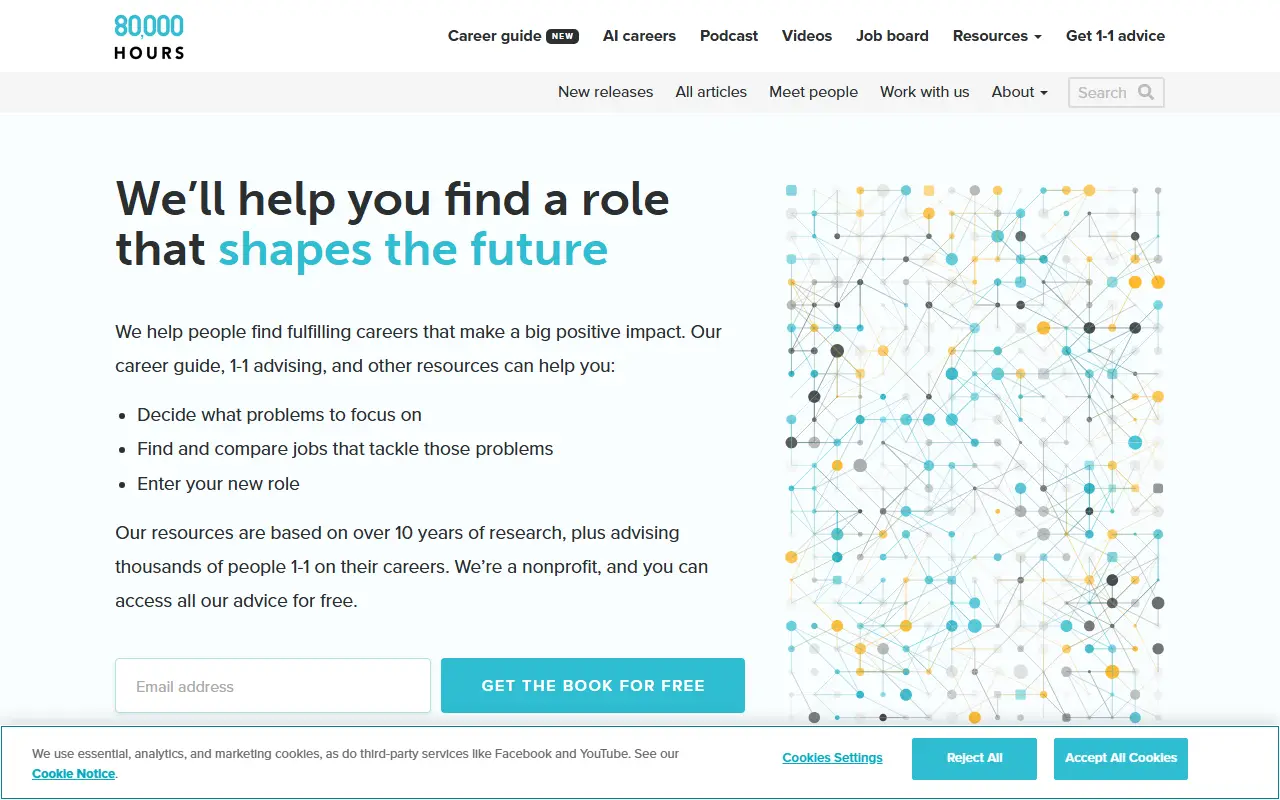Open the AI careers page
The image size is (1280, 800).
point(639,36)
